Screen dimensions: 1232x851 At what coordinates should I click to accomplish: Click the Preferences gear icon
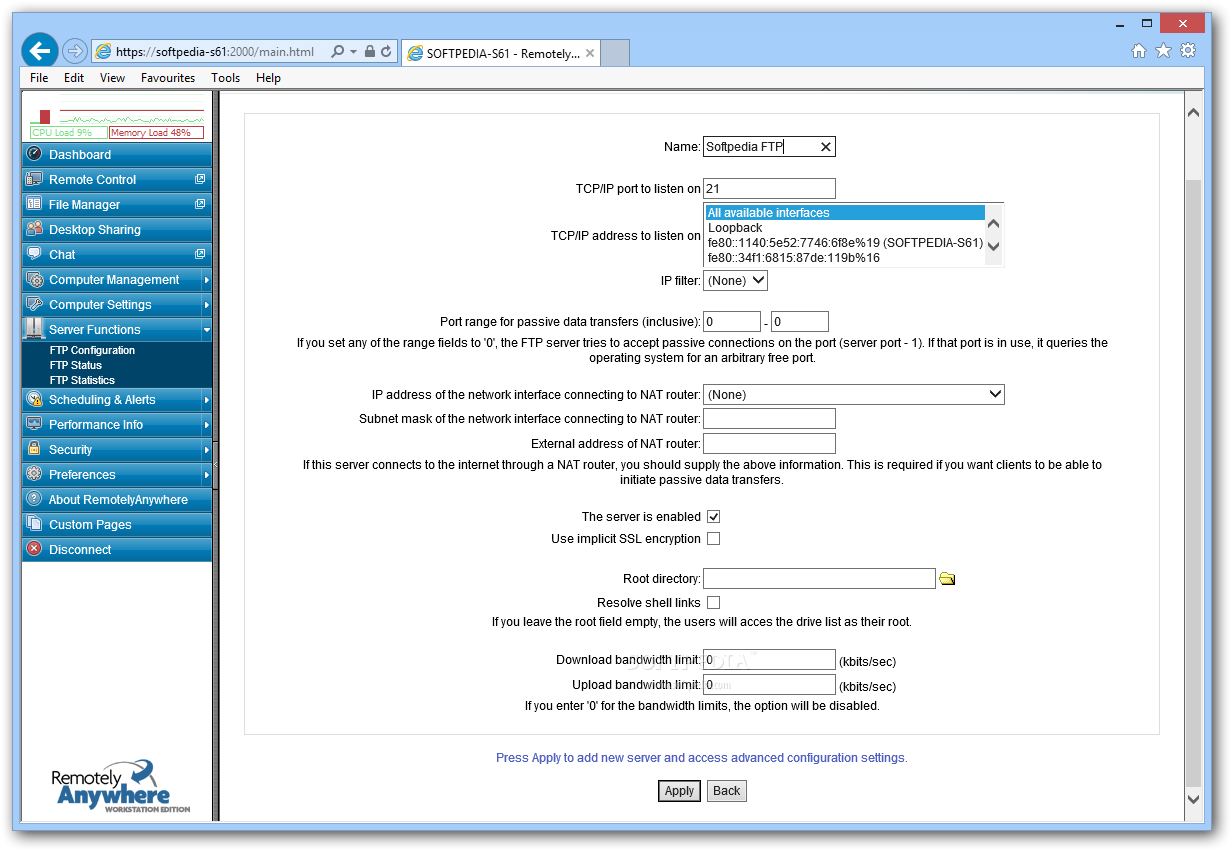coord(34,474)
